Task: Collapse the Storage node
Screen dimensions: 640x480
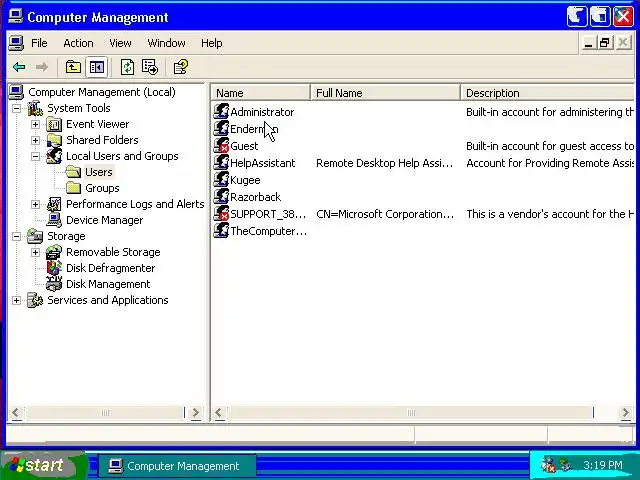Action: (x=16, y=236)
